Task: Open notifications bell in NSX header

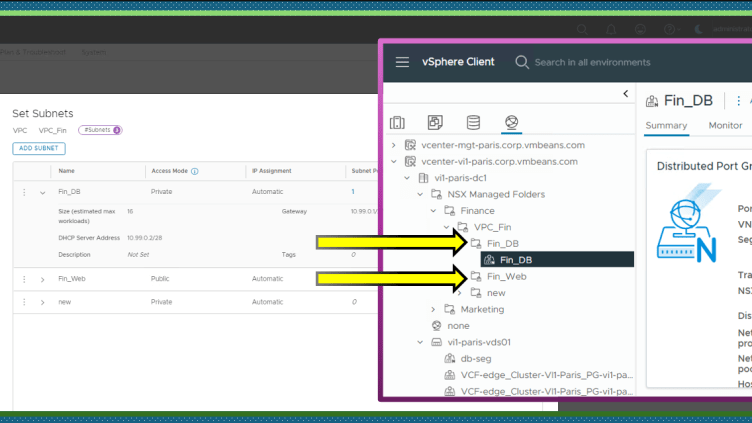Action: coord(611,29)
